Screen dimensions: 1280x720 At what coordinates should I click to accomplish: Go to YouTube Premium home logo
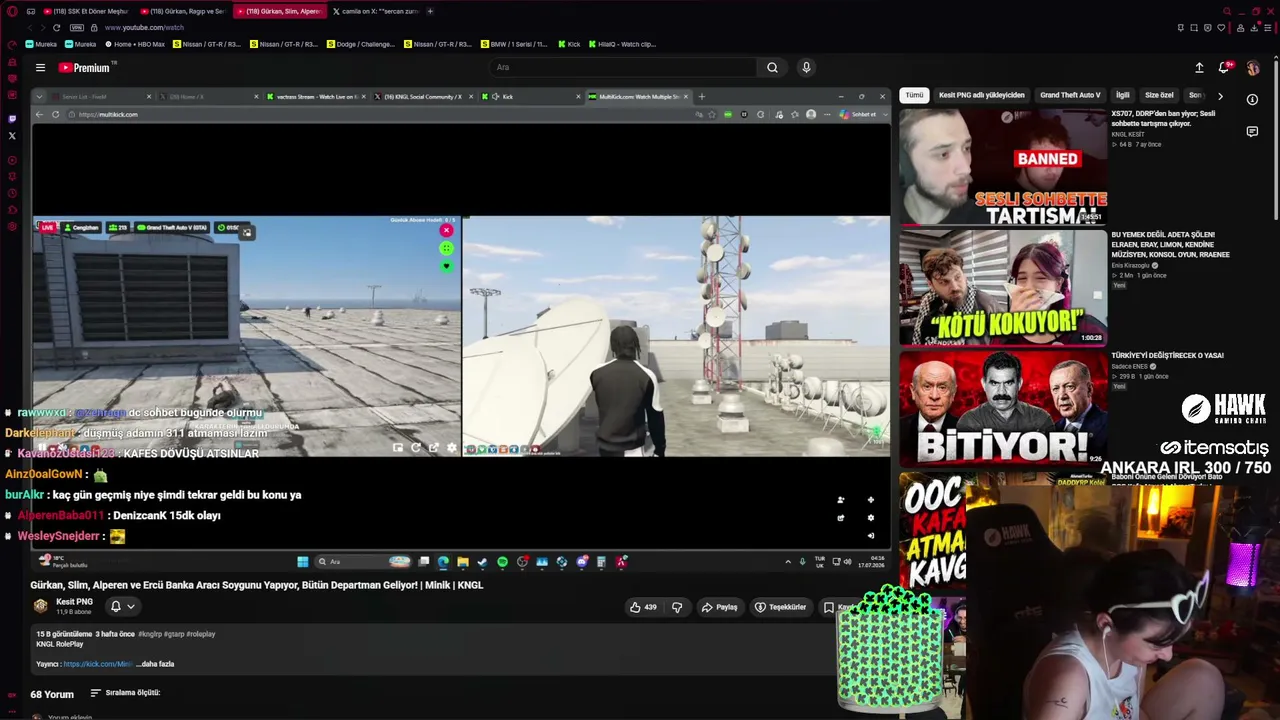click(x=84, y=68)
